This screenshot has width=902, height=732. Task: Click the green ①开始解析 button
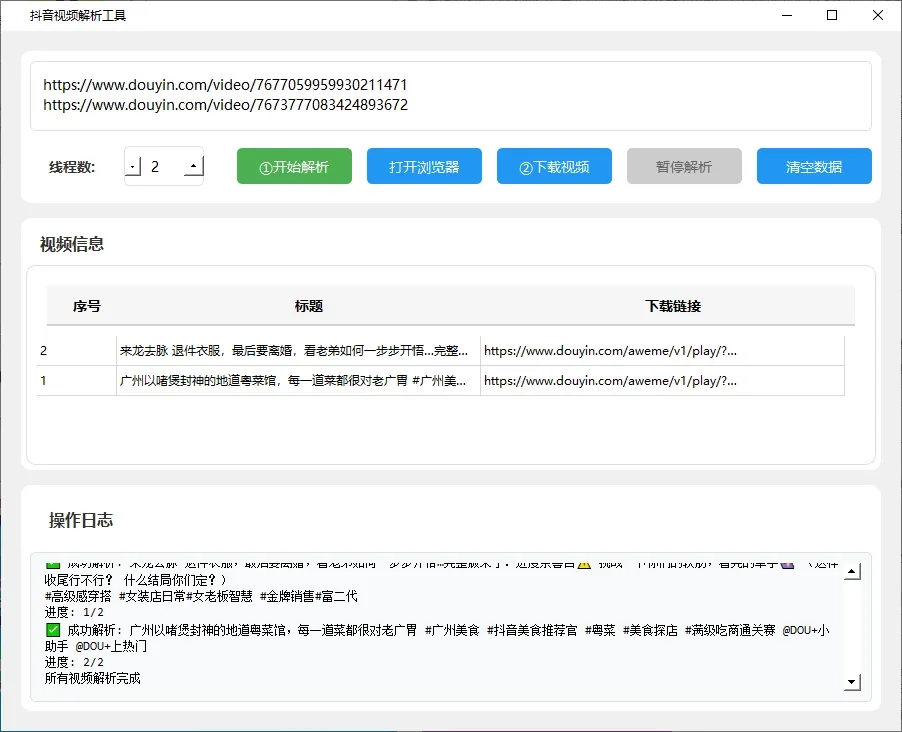tap(294, 166)
